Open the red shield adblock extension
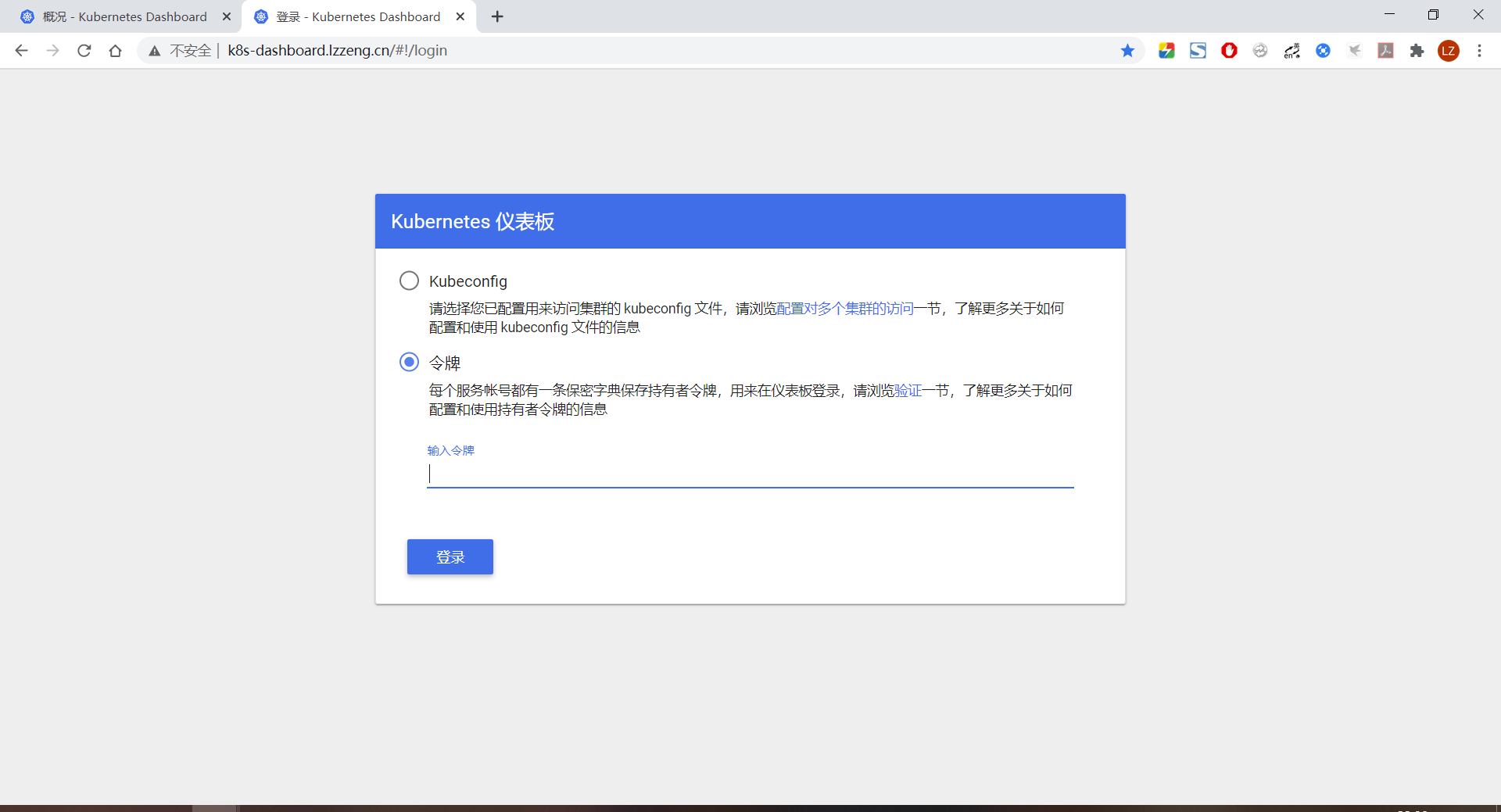This screenshot has width=1501, height=812. pyautogui.click(x=1229, y=51)
